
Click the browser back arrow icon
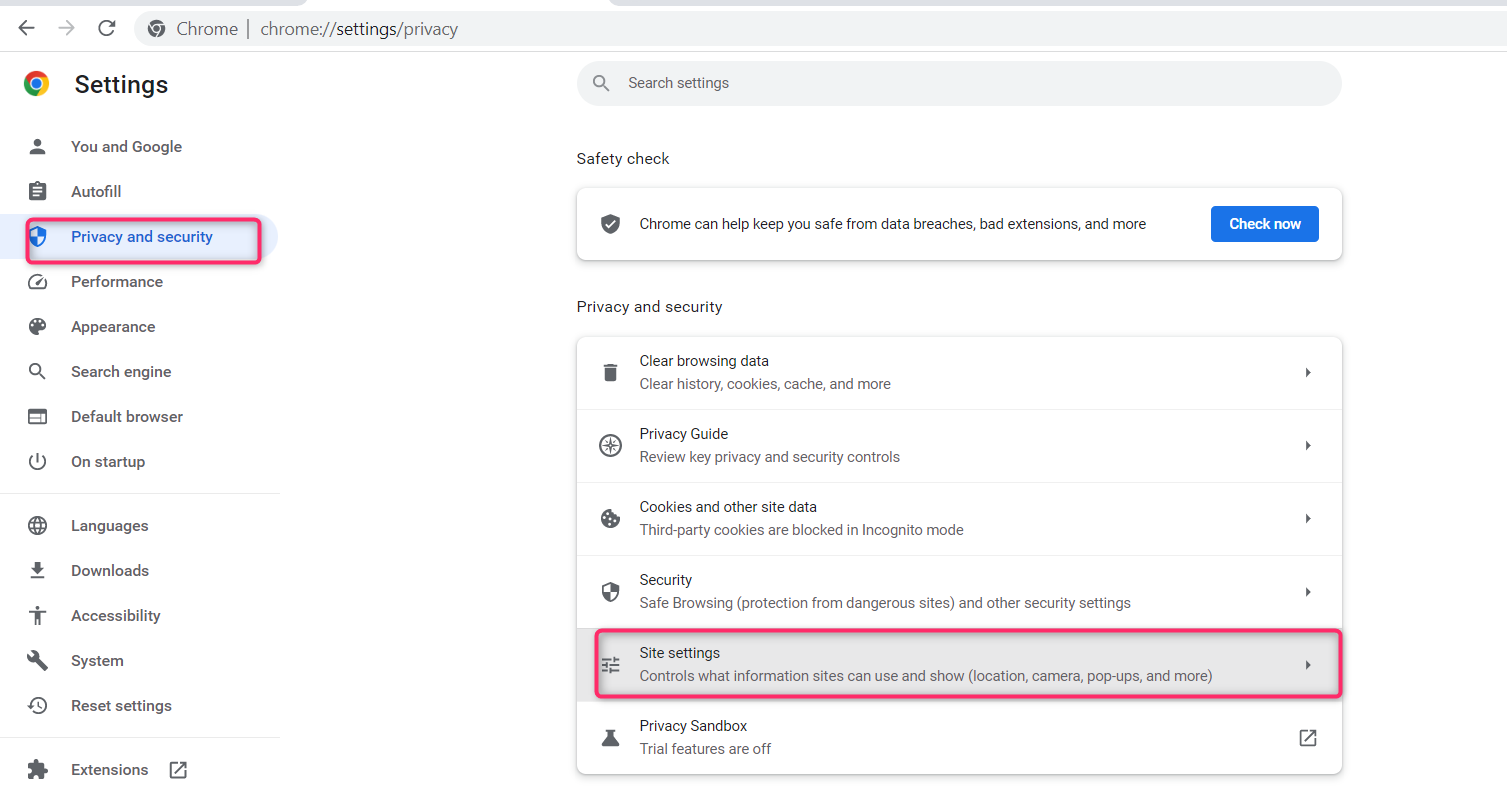point(27,29)
